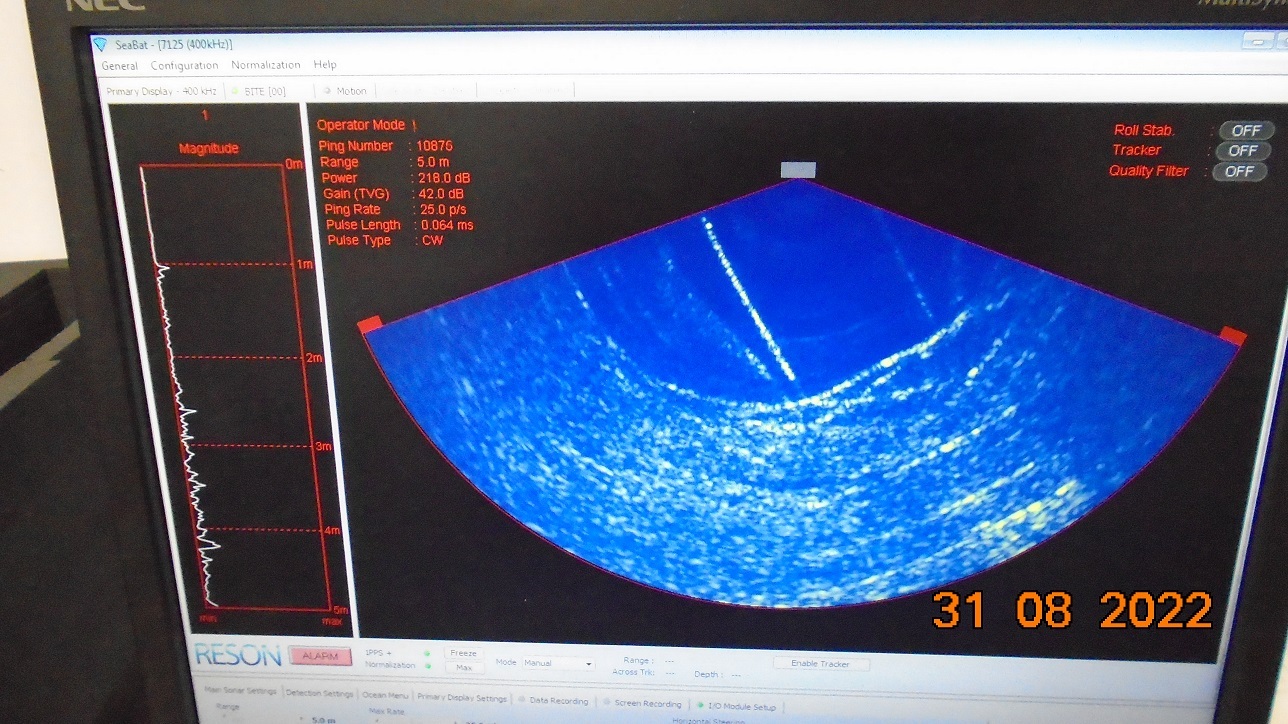The height and width of the screenshot is (724, 1288).
Task: Toggle Roll Stab. OFF switch
Action: tap(1245, 130)
